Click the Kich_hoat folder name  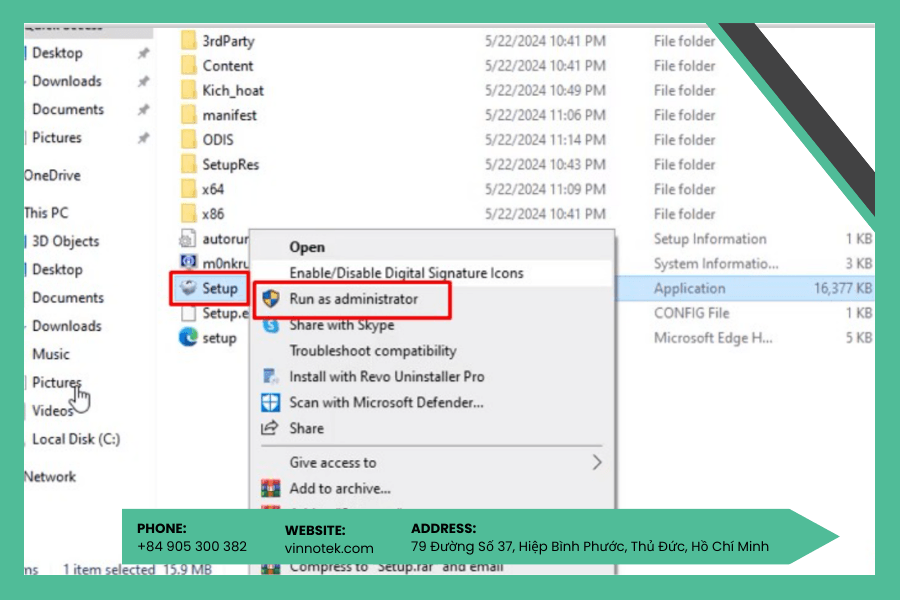click(x=233, y=90)
